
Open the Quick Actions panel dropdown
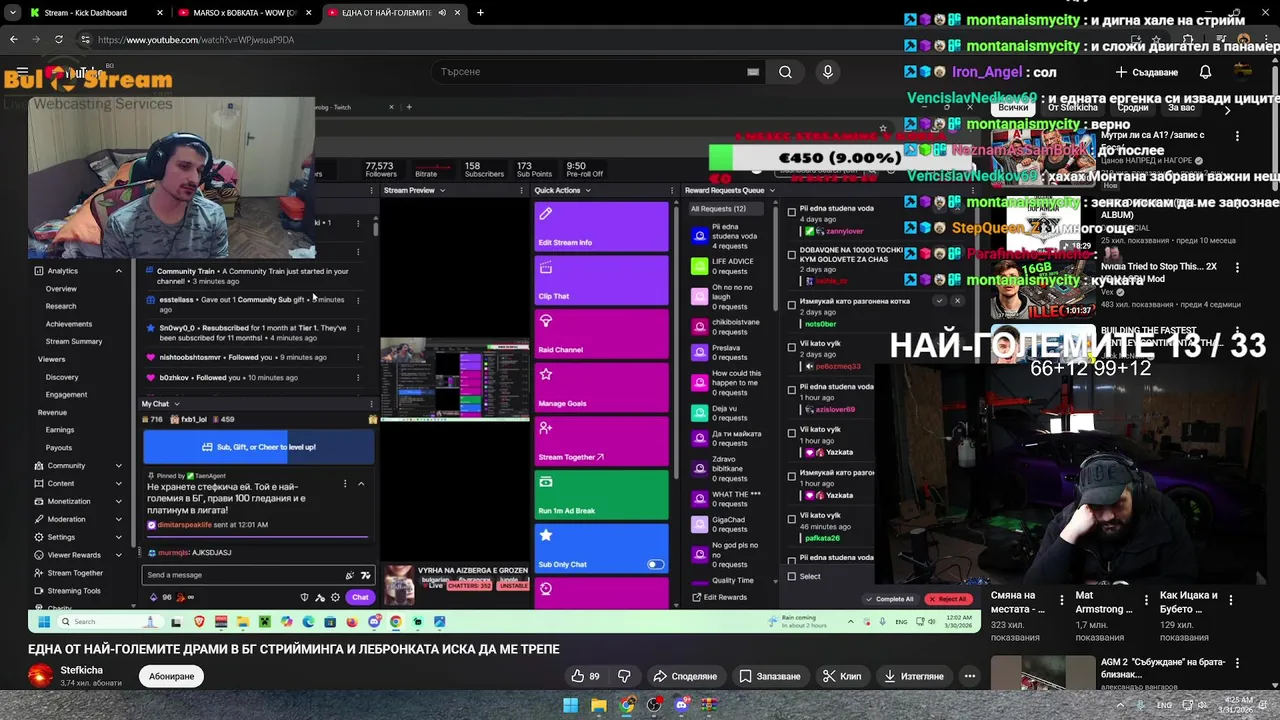(x=588, y=190)
